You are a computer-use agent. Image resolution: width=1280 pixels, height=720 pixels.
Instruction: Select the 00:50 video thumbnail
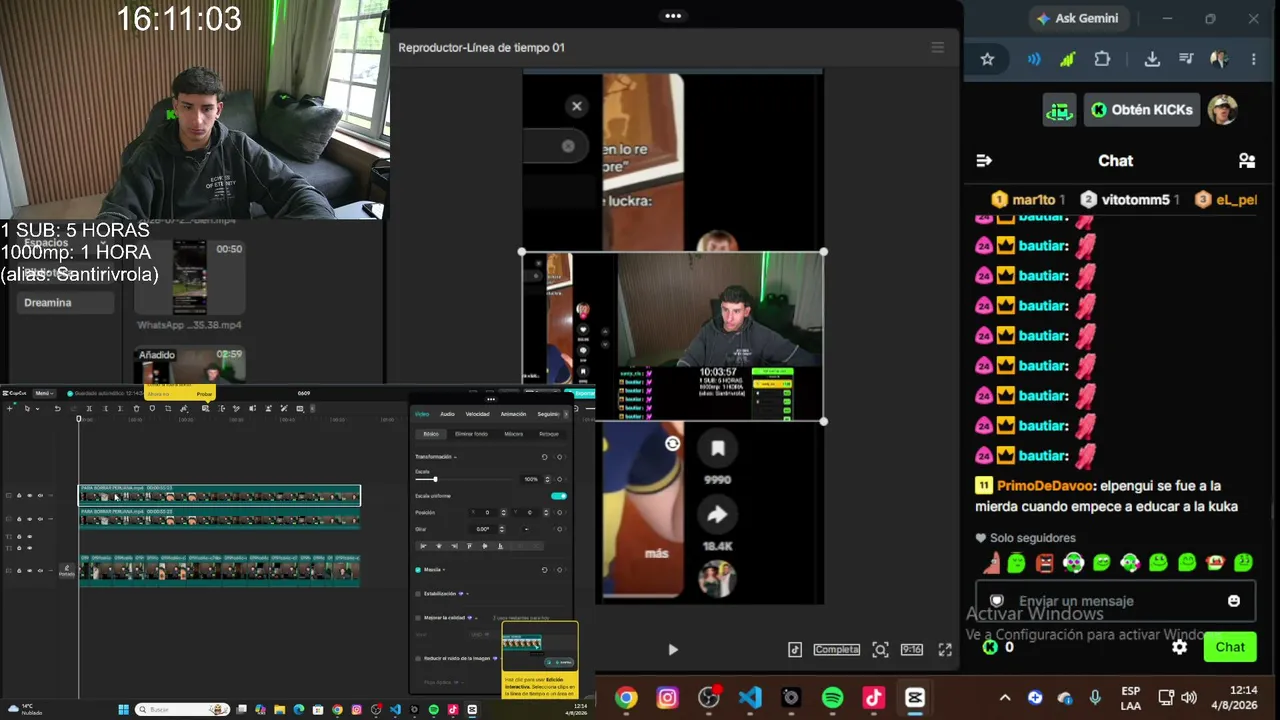190,277
